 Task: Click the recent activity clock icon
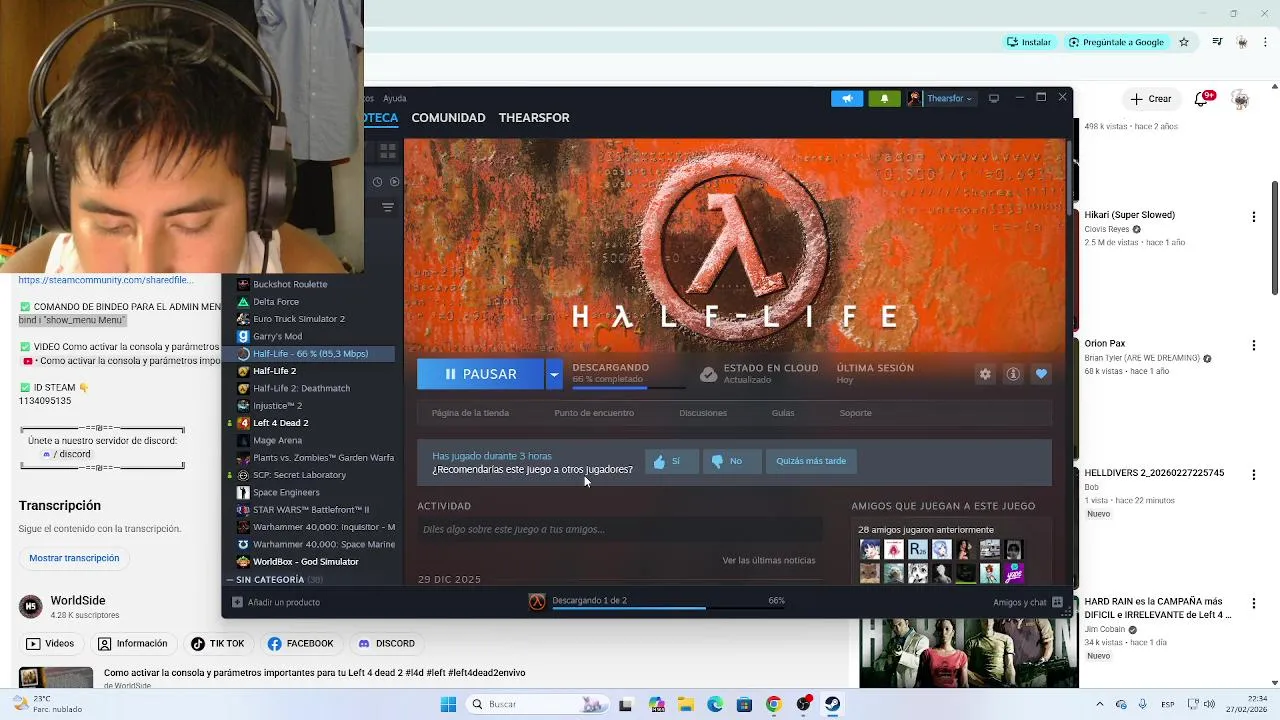point(377,182)
